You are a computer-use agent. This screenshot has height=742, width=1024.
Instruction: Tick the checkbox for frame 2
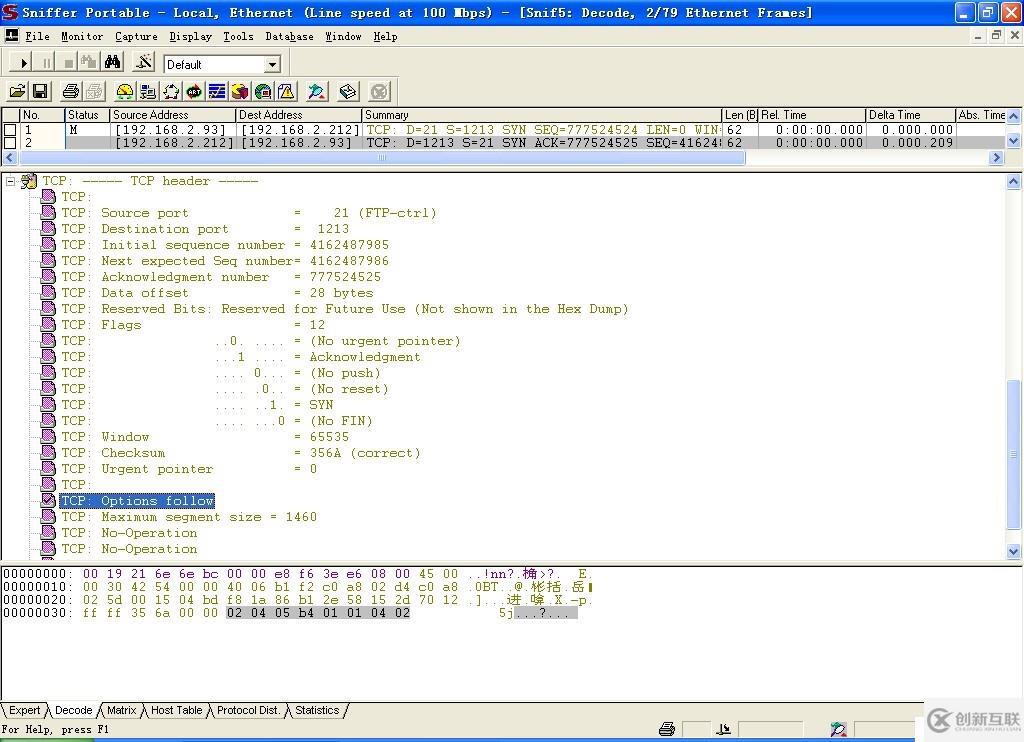[10, 142]
